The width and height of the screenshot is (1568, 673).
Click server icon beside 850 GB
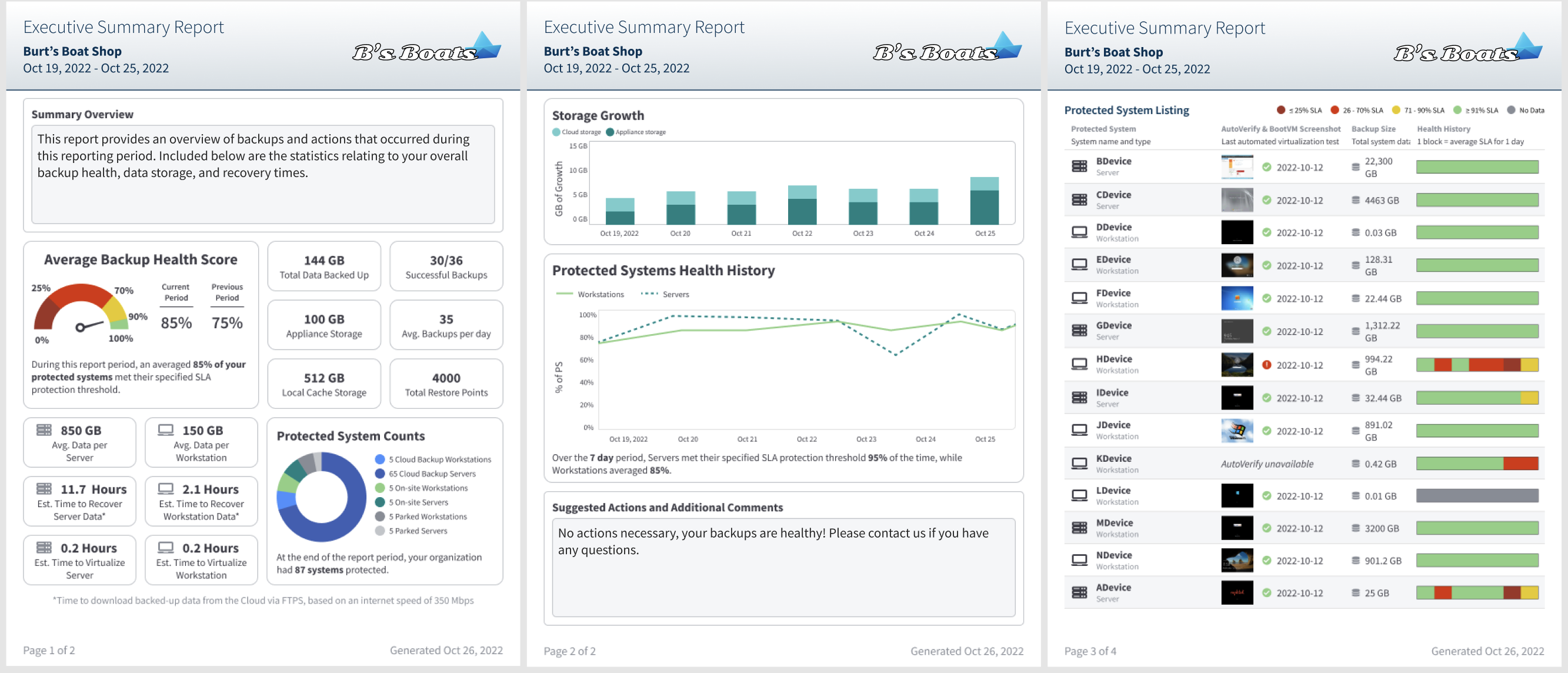pos(44,430)
